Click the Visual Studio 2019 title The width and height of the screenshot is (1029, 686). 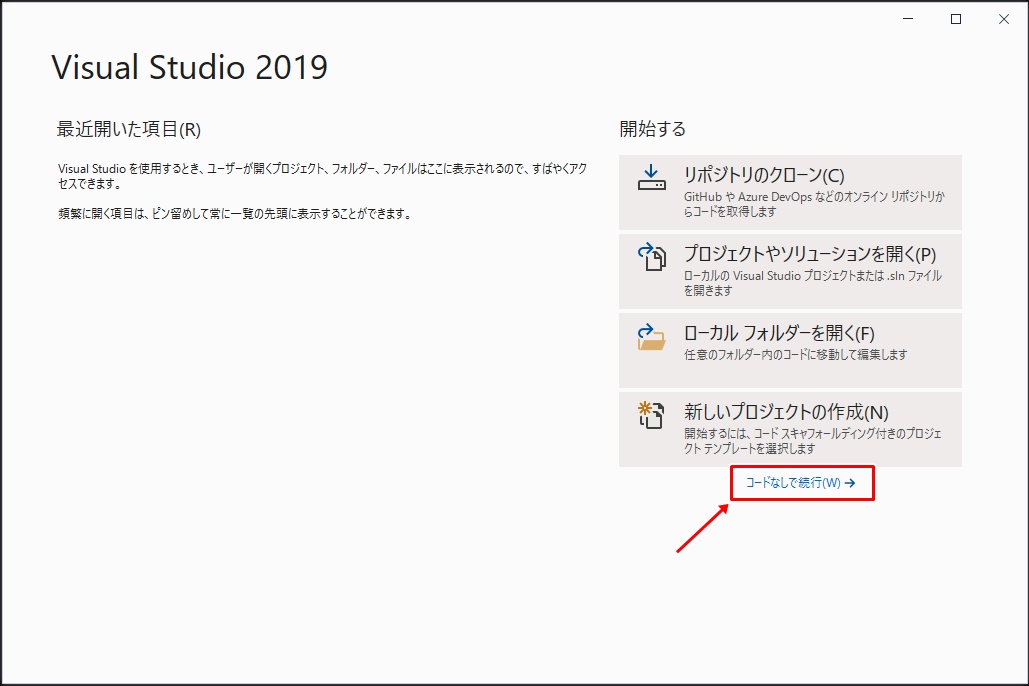tap(190, 68)
